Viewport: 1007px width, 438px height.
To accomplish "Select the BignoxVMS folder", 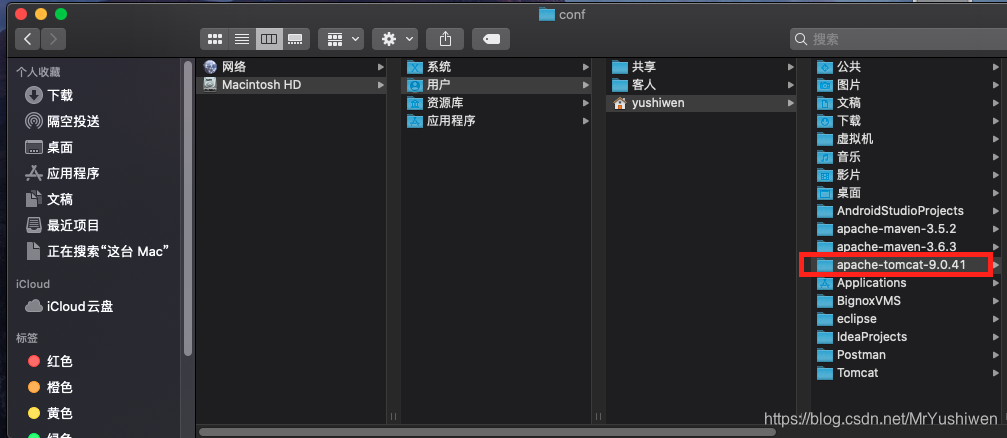I will (x=907, y=301).
